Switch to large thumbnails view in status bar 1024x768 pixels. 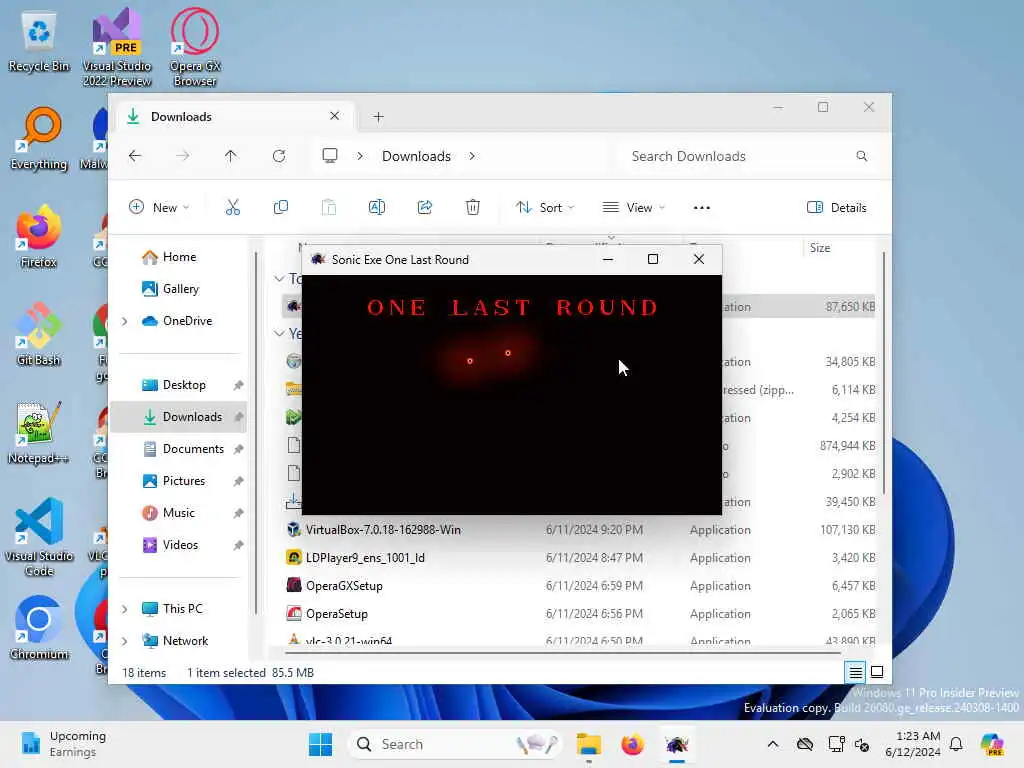pos(877,672)
